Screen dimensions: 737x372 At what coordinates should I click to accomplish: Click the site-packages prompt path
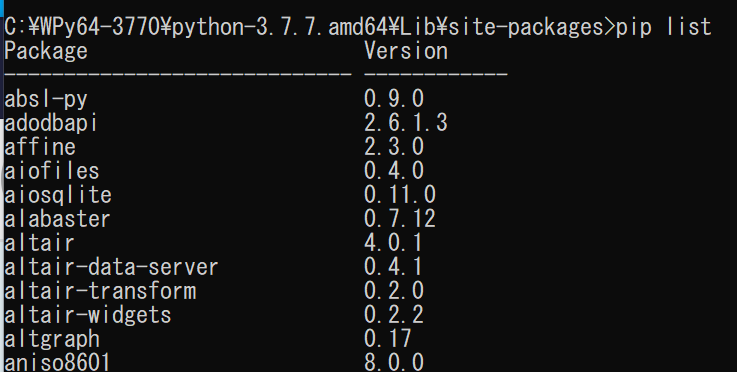pyautogui.click(x=309, y=27)
